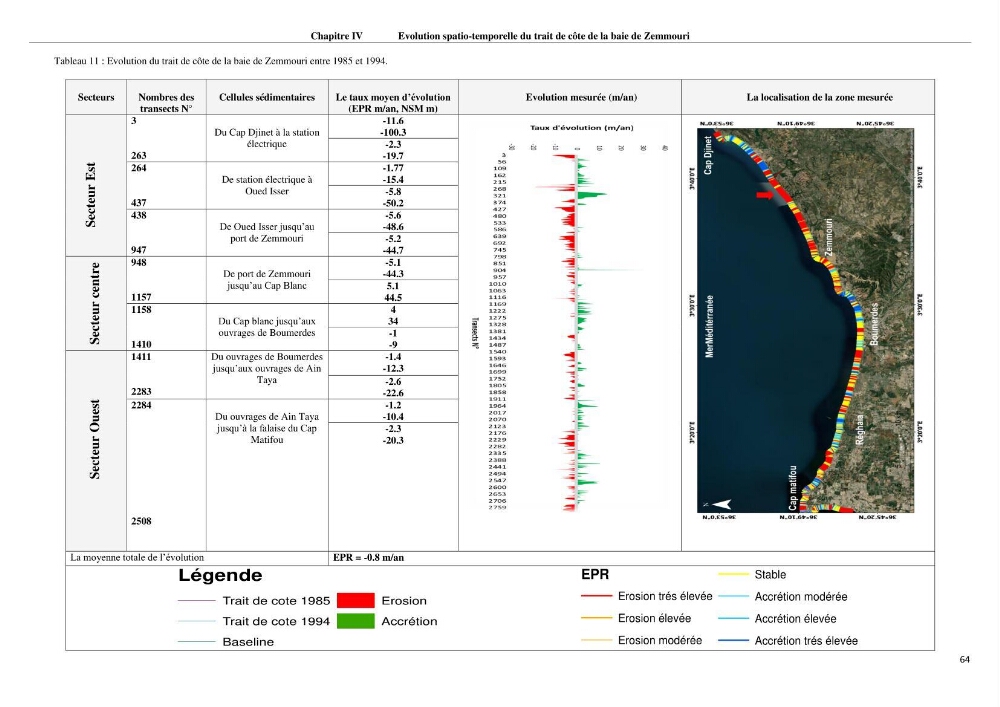The width and height of the screenshot is (1000, 707).
Task: Click transect number '1410'
Action: click(141, 344)
